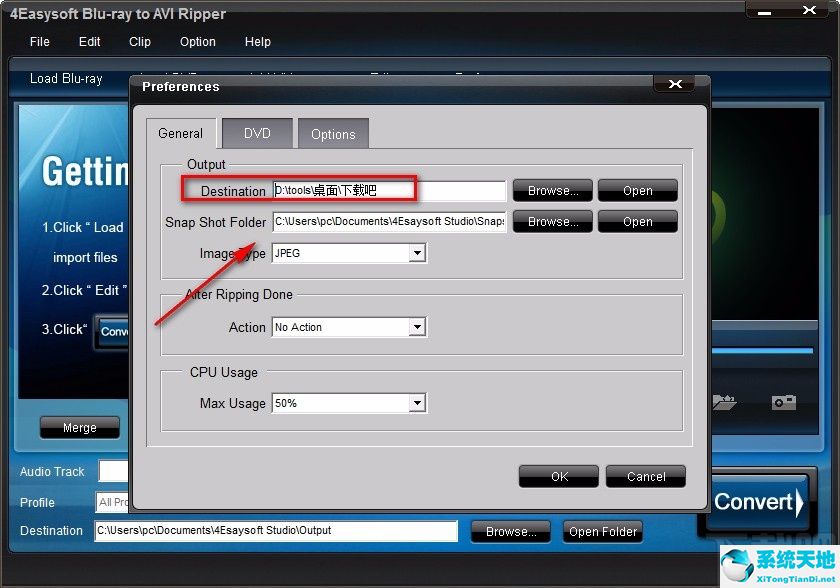Click the Merge button
This screenshot has height=588, width=840.
[80, 428]
